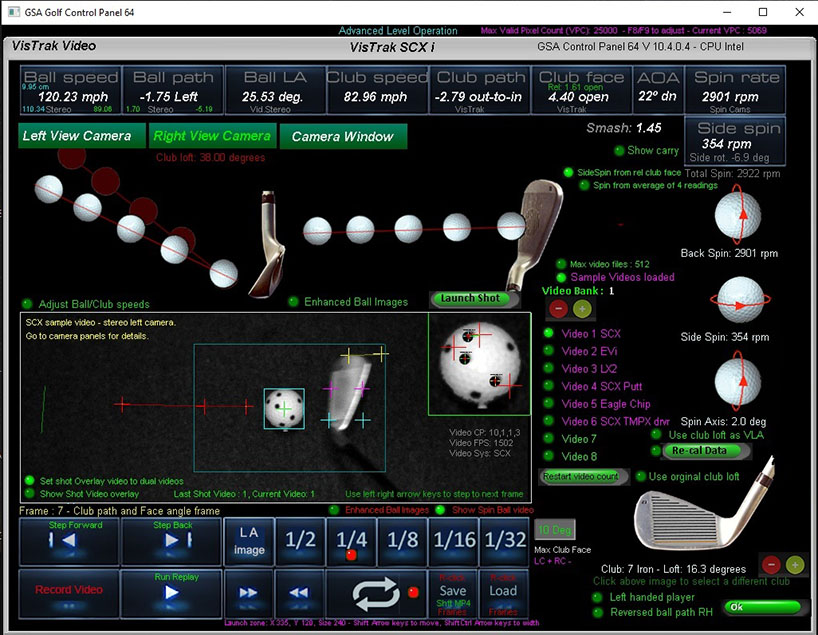Click the Save frames button
Image resolution: width=818 pixels, height=635 pixels.
pos(452,591)
